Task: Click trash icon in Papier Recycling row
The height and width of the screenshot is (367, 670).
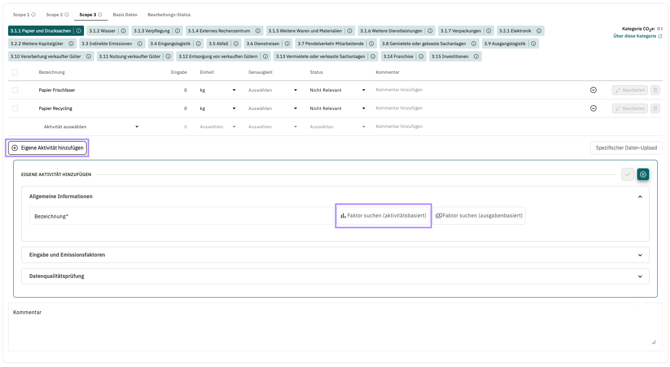Action: (655, 109)
